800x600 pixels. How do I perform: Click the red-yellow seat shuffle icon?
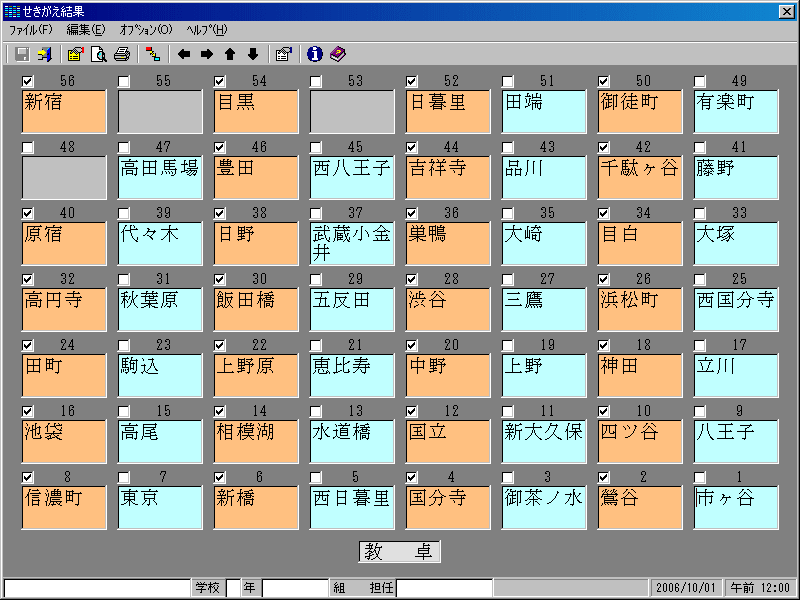coord(153,54)
